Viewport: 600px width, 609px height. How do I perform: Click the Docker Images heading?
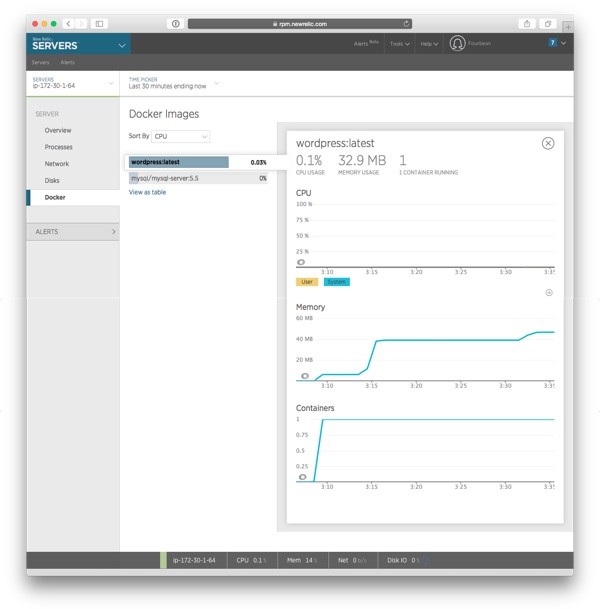(164, 114)
